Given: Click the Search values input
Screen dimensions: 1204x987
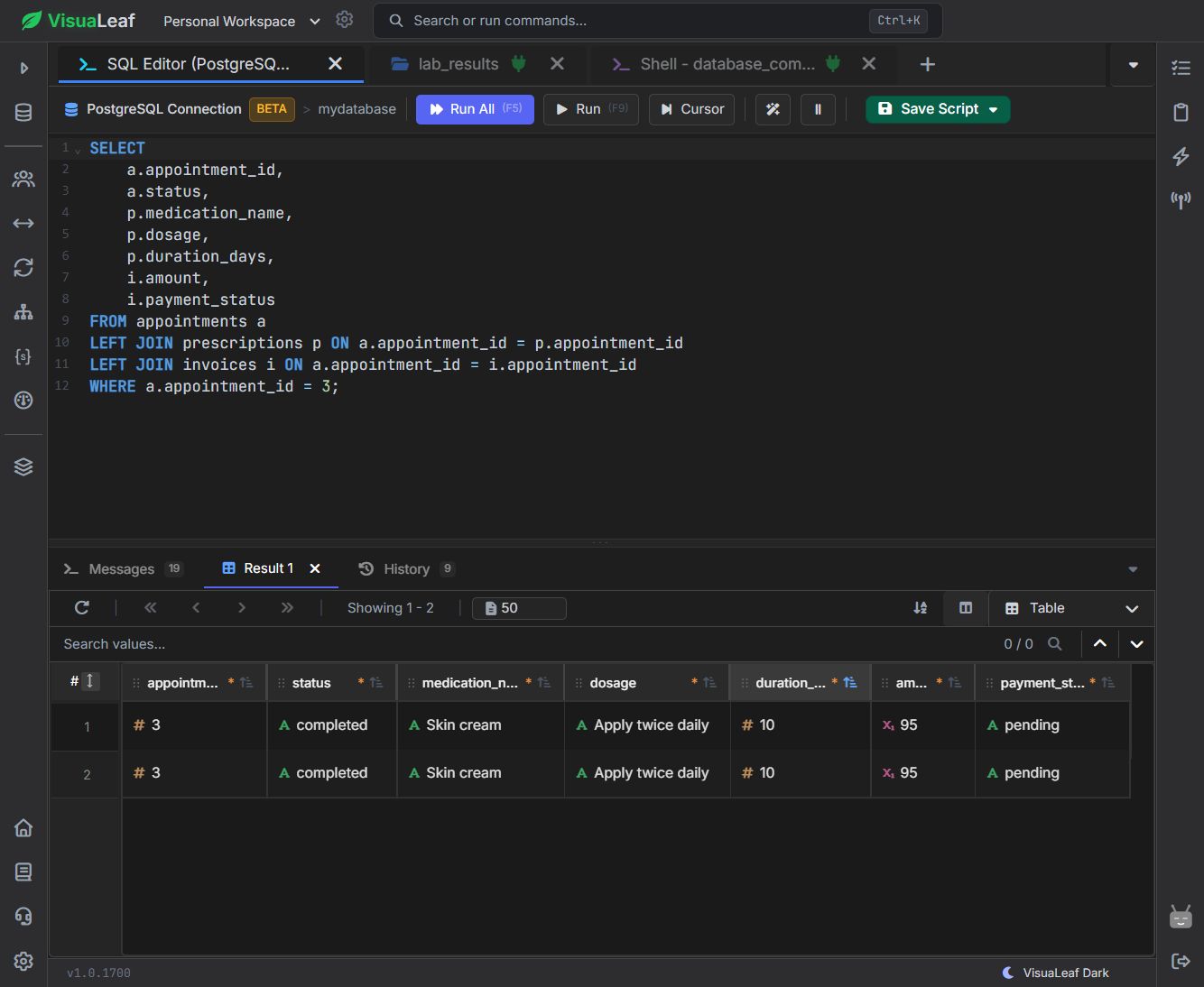Looking at the screenshot, I should pos(523,644).
